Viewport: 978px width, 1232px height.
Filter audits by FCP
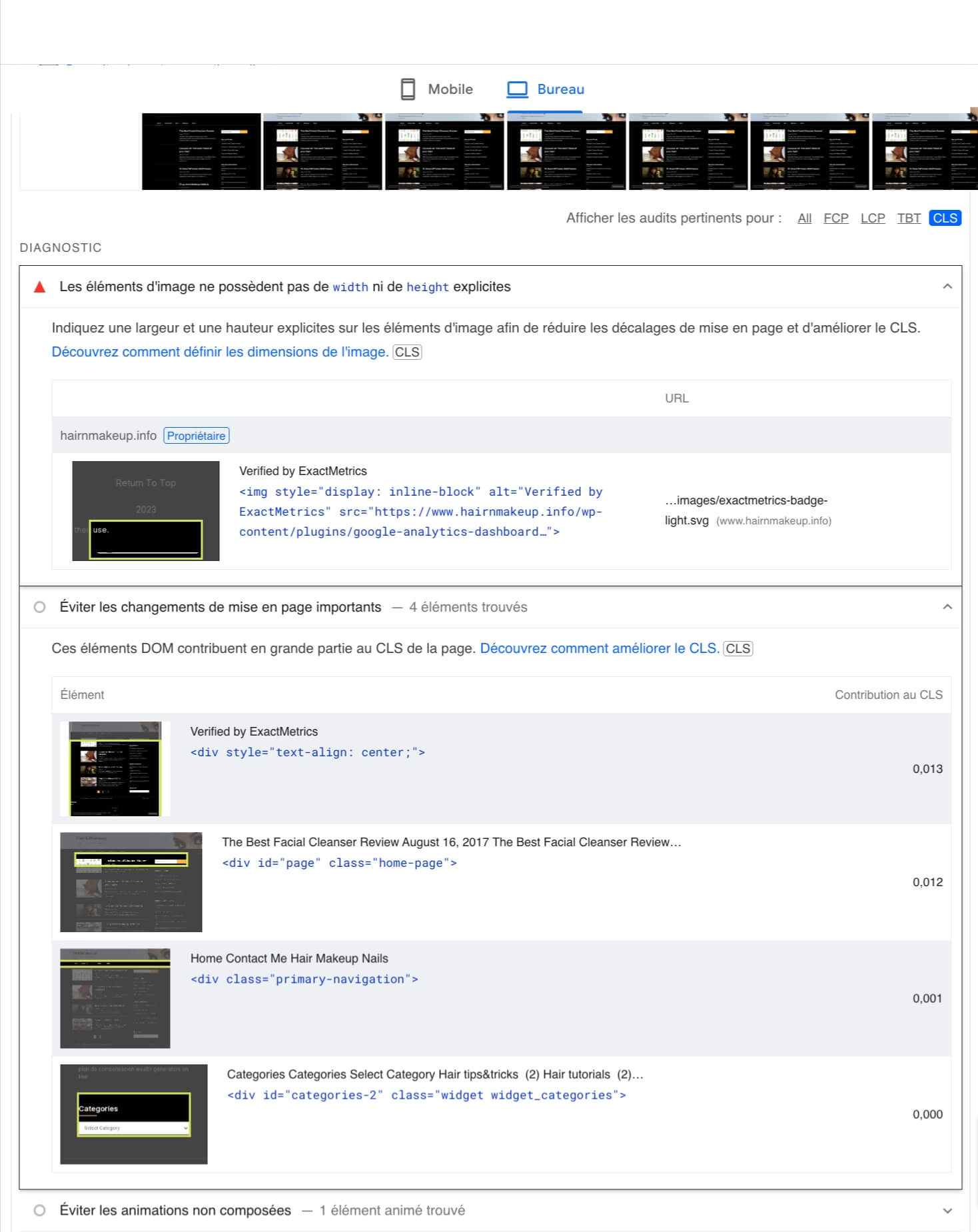835,218
